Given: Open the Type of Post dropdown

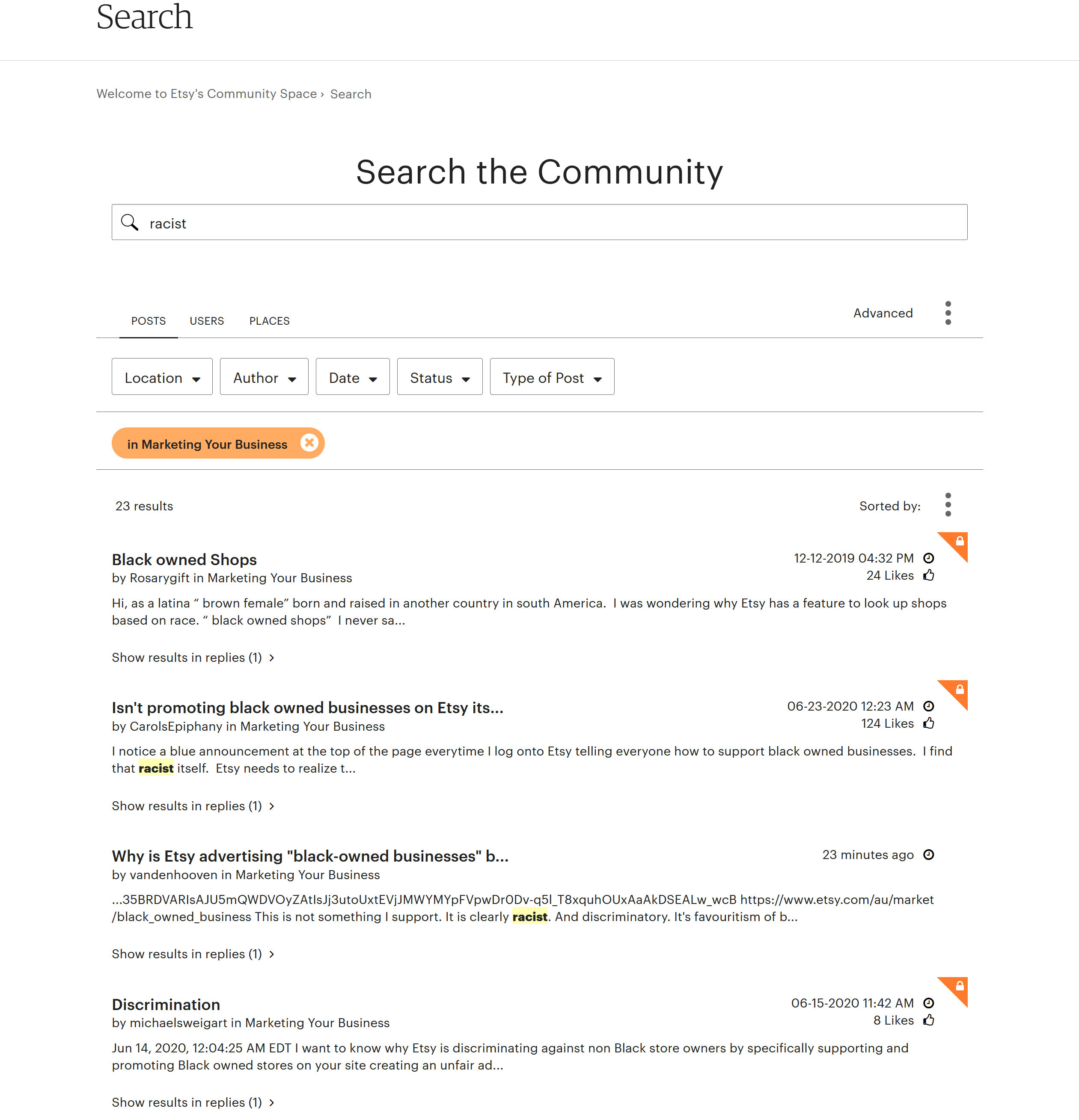Looking at the screenshot, I should pos(552,376).
